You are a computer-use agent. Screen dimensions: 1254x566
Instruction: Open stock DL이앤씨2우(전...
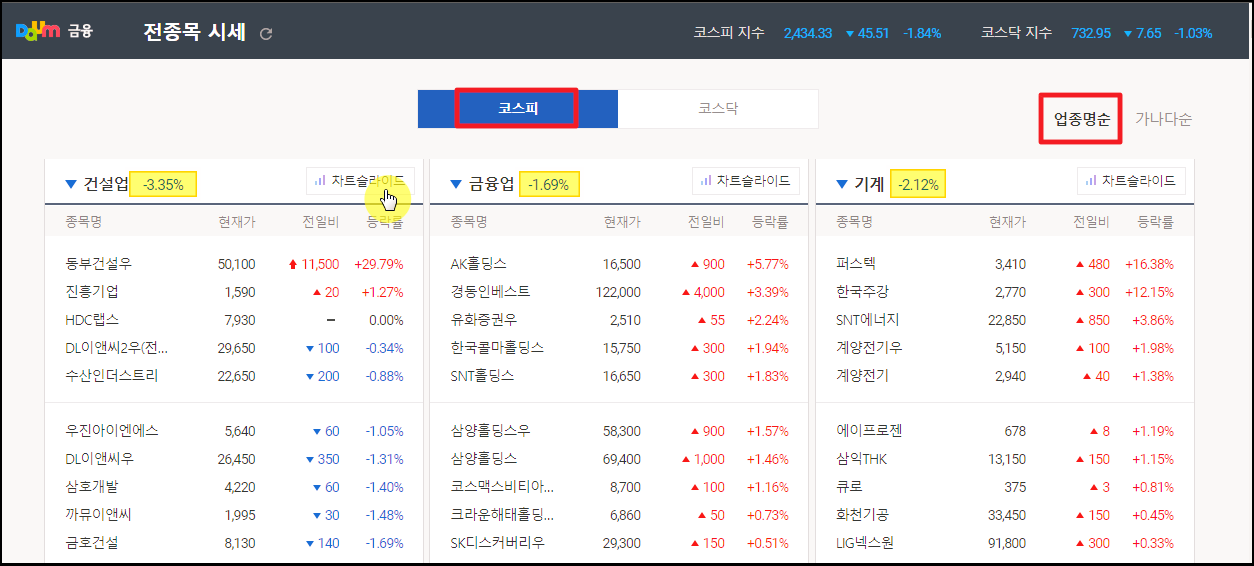[x=116, y=348]
